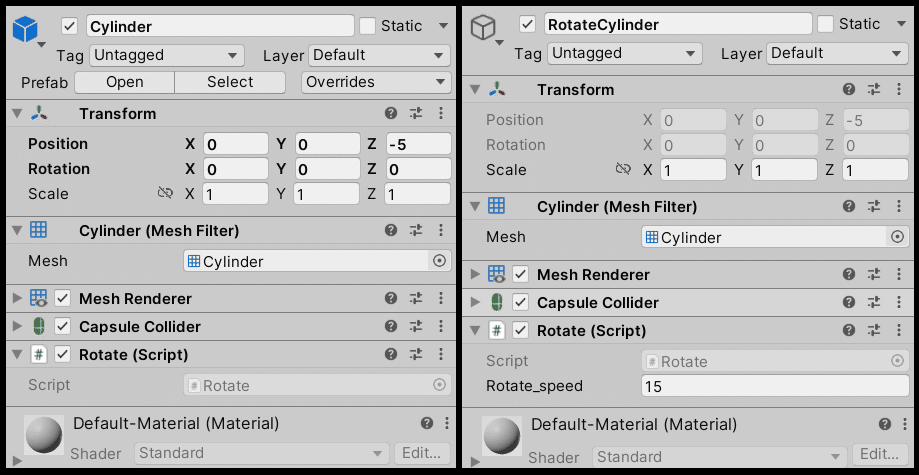919x475 pixels.
Task: Click the prefab Open button
Action: click(x=124, y=82)
